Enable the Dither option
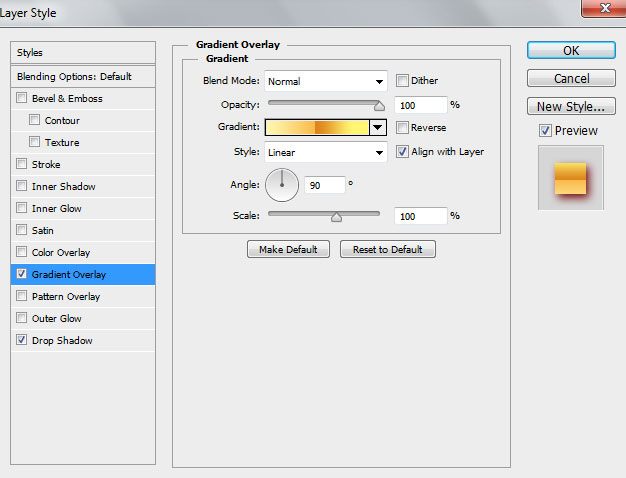Image resolution: width=626 pixels, height=478 pixels. [x=402, y=81]
